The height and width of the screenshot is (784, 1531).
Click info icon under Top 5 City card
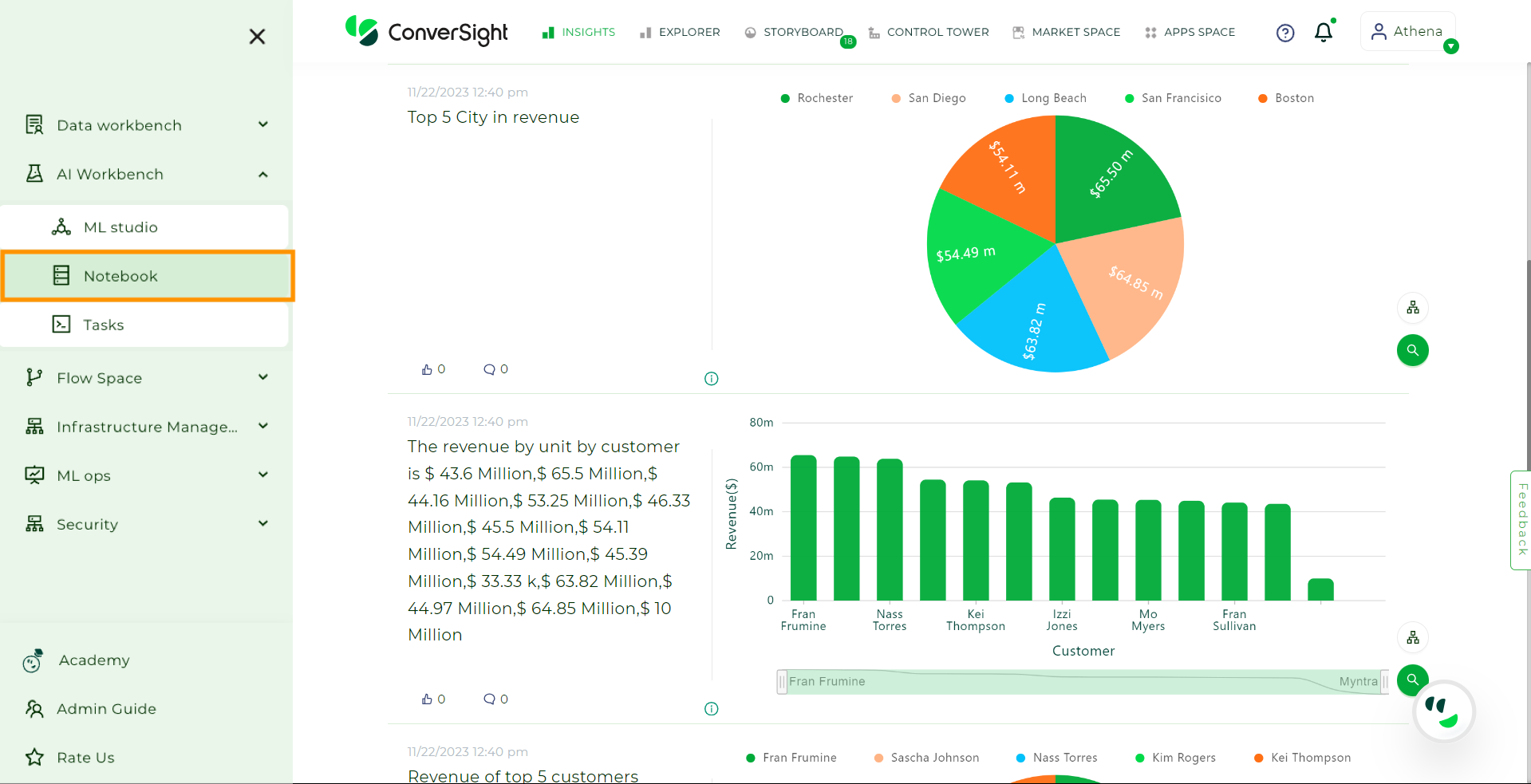tap(712, 379)
